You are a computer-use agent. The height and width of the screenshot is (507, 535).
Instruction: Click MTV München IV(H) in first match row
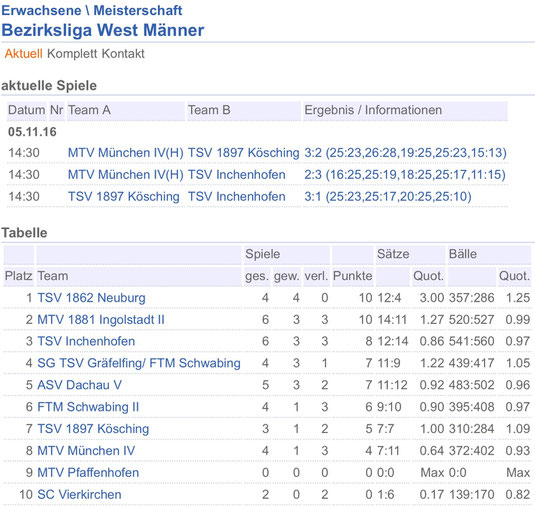126,153
